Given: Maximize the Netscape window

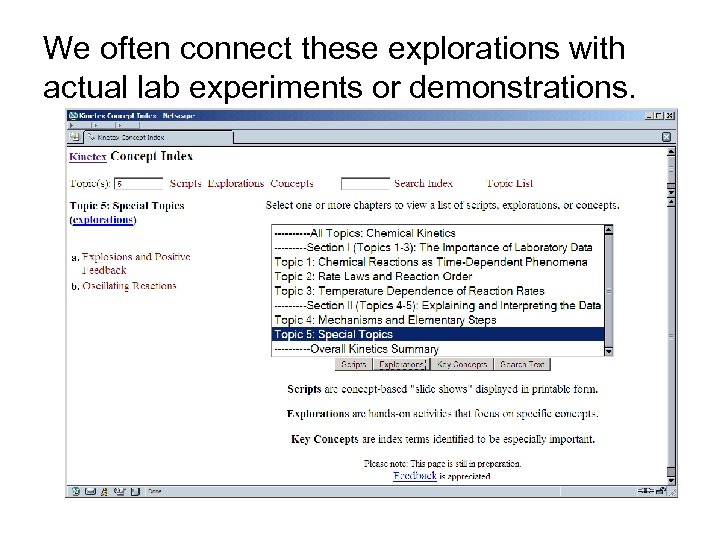Looking at the screenshot, I should coord(659,116).
